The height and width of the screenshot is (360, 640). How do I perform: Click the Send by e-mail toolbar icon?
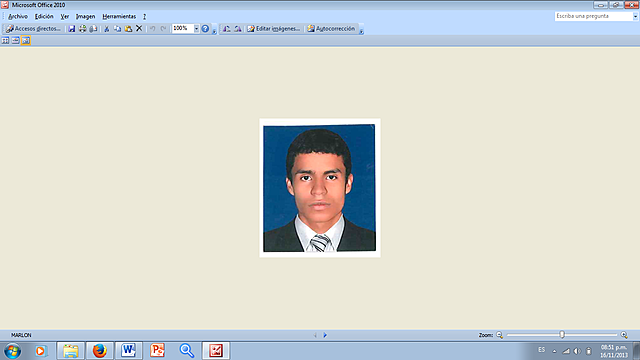point(93,29)
